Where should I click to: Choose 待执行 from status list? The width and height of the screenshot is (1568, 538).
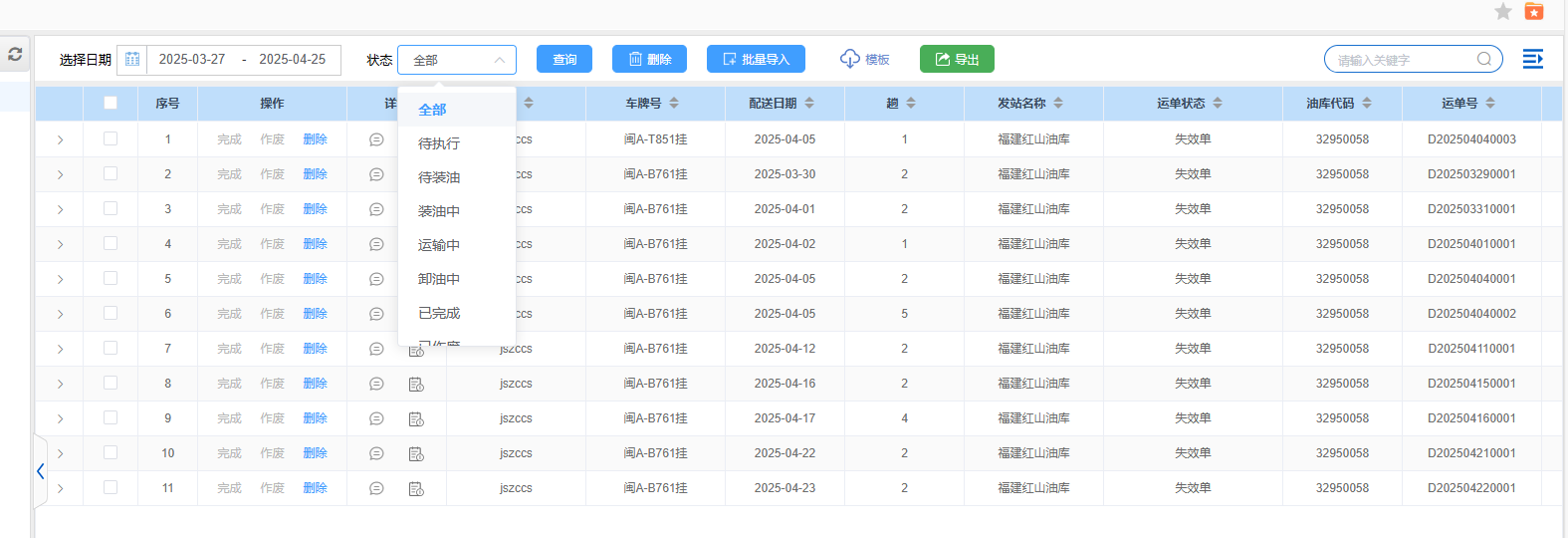(439, 143)
